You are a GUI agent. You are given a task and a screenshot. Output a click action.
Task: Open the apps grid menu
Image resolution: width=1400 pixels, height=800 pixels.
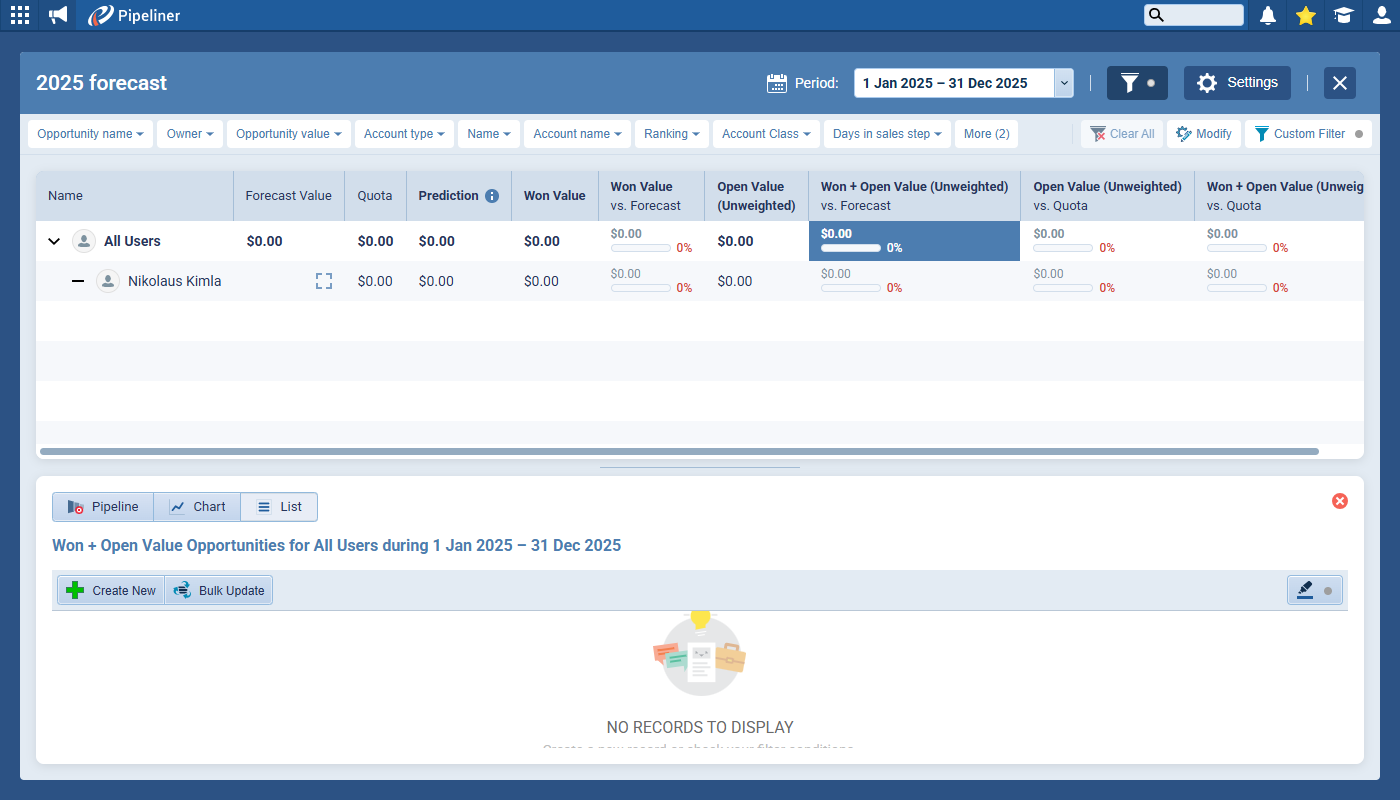pos(20,15)
